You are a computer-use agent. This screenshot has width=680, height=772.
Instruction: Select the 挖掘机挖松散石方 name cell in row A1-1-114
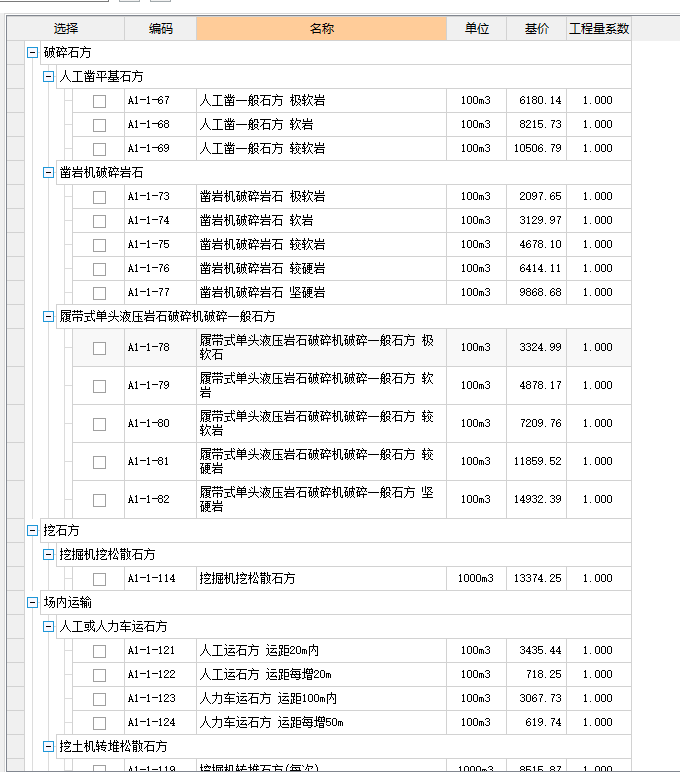[x=322, y=578]
